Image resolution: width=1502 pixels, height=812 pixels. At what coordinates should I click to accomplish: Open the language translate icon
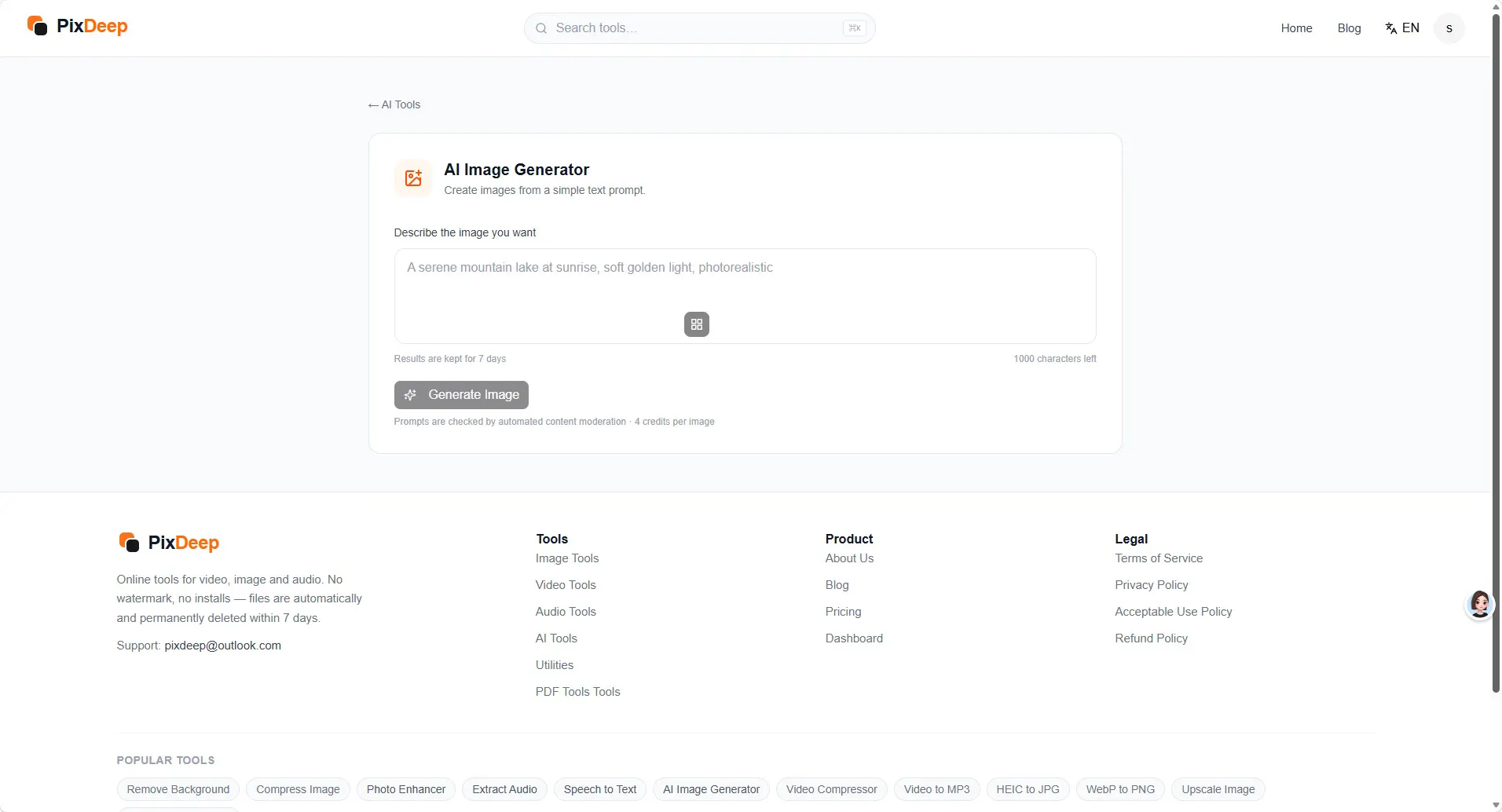(1390, 28)
